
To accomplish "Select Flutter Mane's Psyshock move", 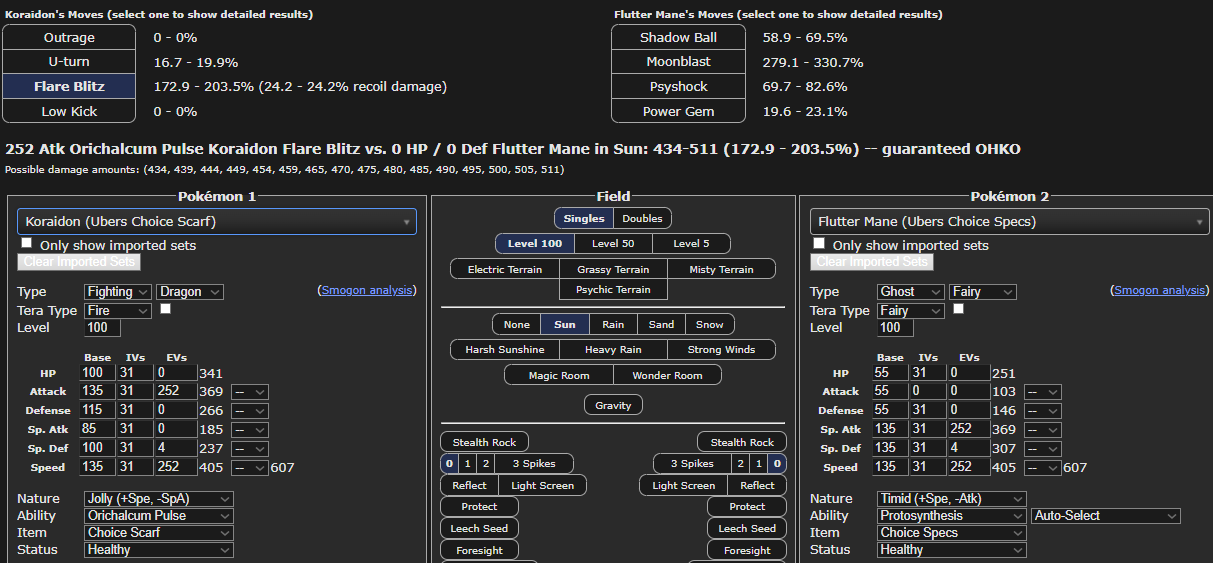I will click(678, 86).
